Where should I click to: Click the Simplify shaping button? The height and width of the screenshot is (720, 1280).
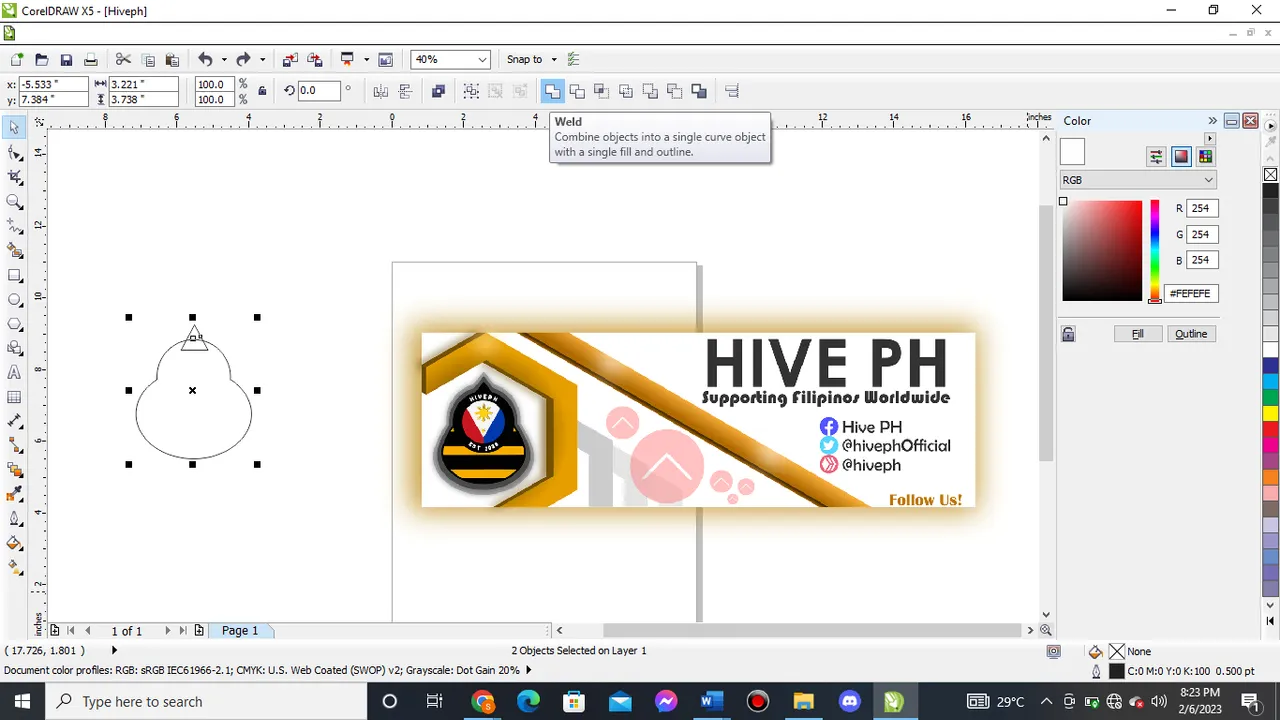pyautogui.click(x=626, y=91)
